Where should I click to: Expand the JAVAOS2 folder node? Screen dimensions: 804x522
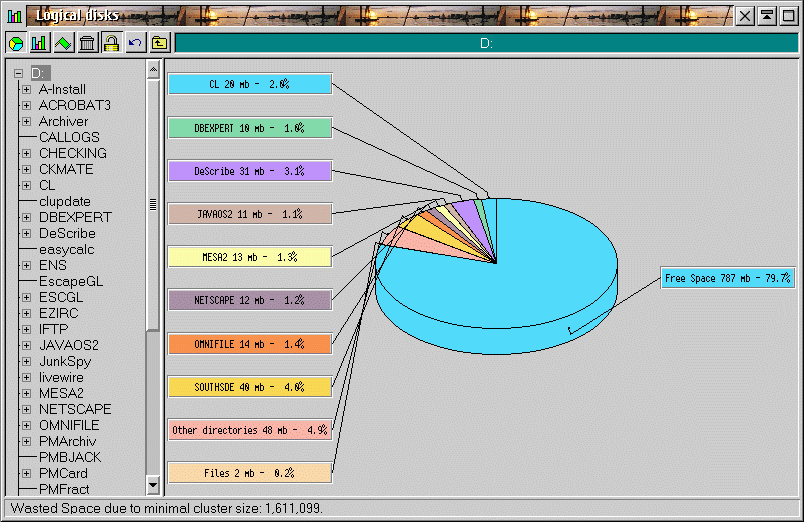click(x=27, y=345)
